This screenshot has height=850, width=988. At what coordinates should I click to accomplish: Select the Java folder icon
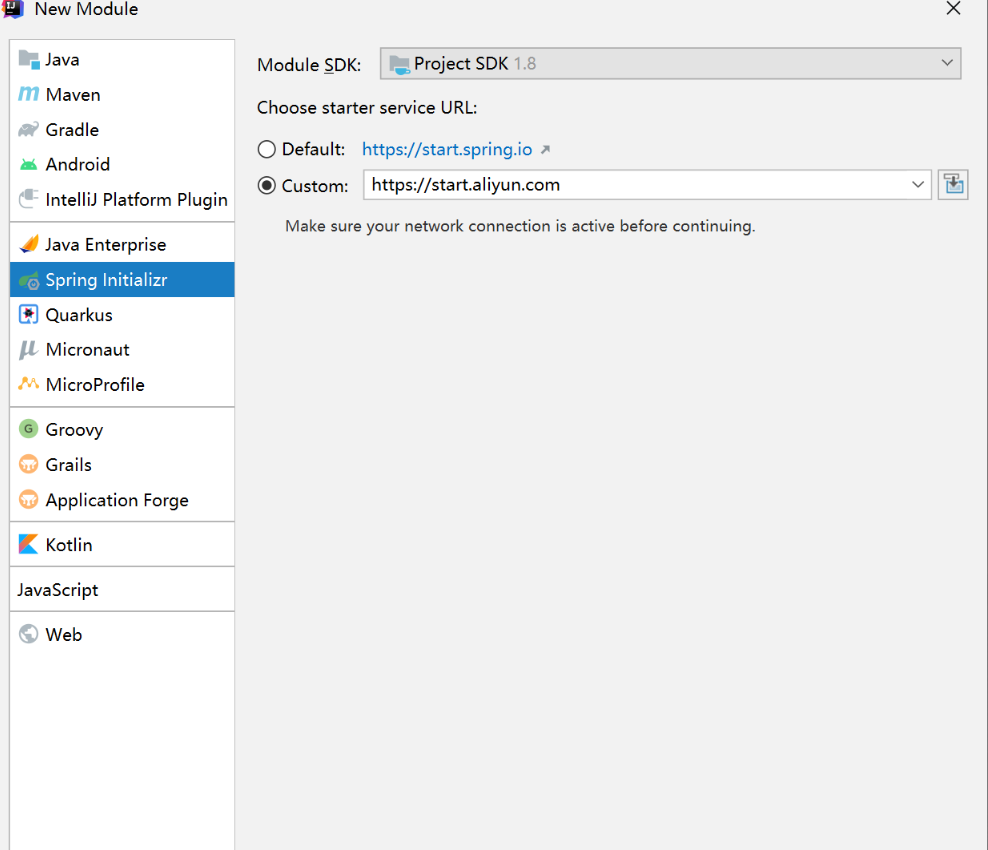coord(28,60)
